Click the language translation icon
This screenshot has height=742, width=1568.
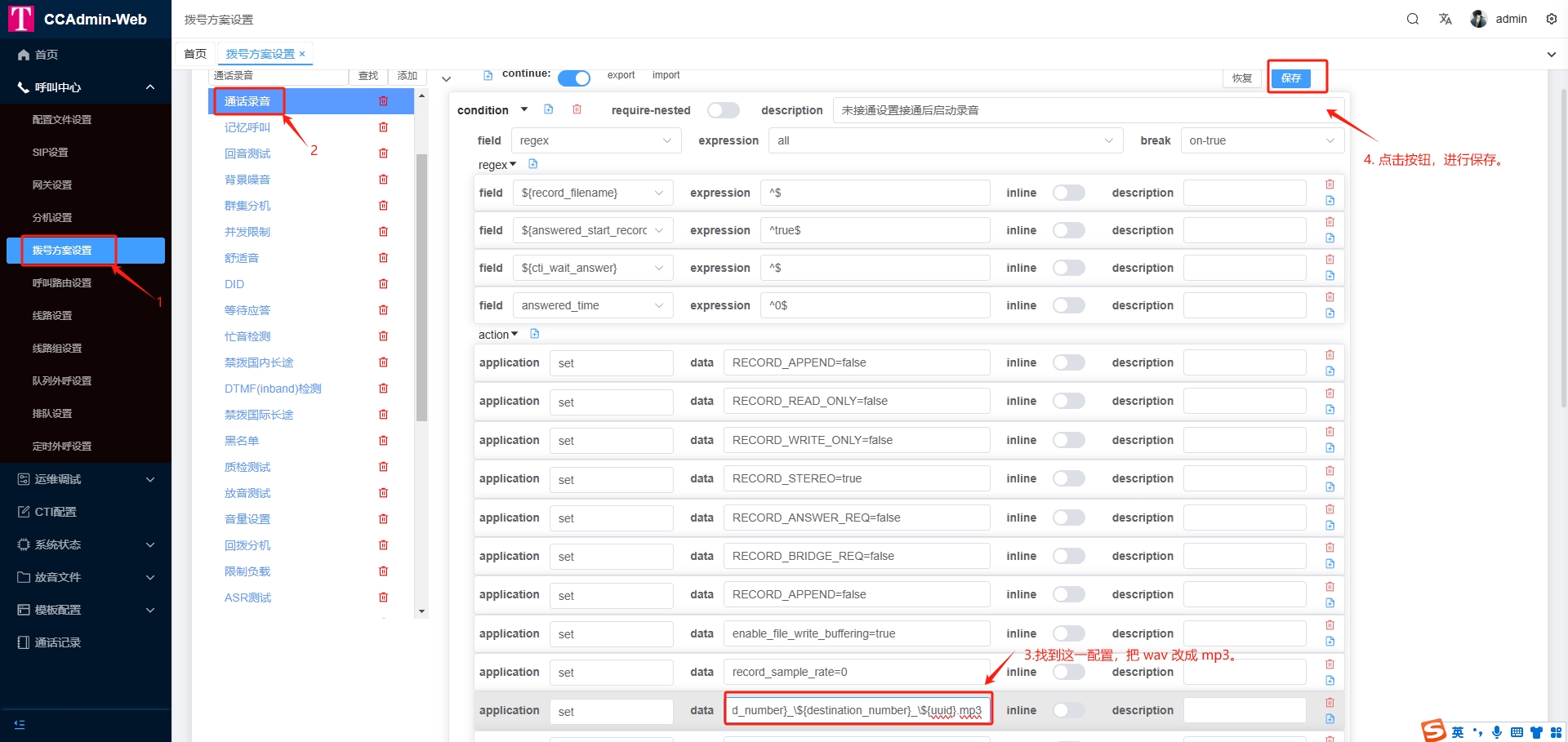pyautogui.click(x=1445, y=19)
